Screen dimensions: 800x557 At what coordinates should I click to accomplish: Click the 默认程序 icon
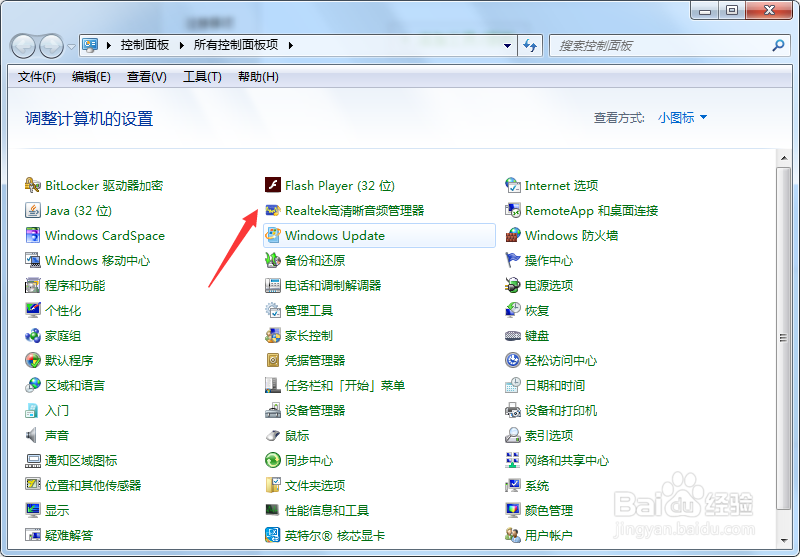click(x=33, y=360)
